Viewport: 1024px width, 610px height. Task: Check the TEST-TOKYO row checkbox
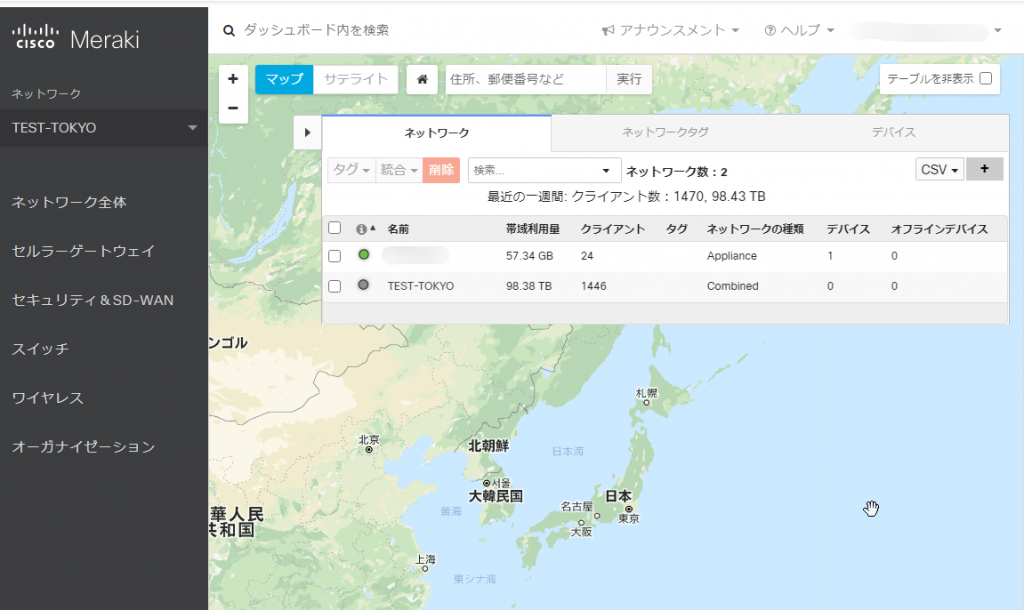(334, 286)
